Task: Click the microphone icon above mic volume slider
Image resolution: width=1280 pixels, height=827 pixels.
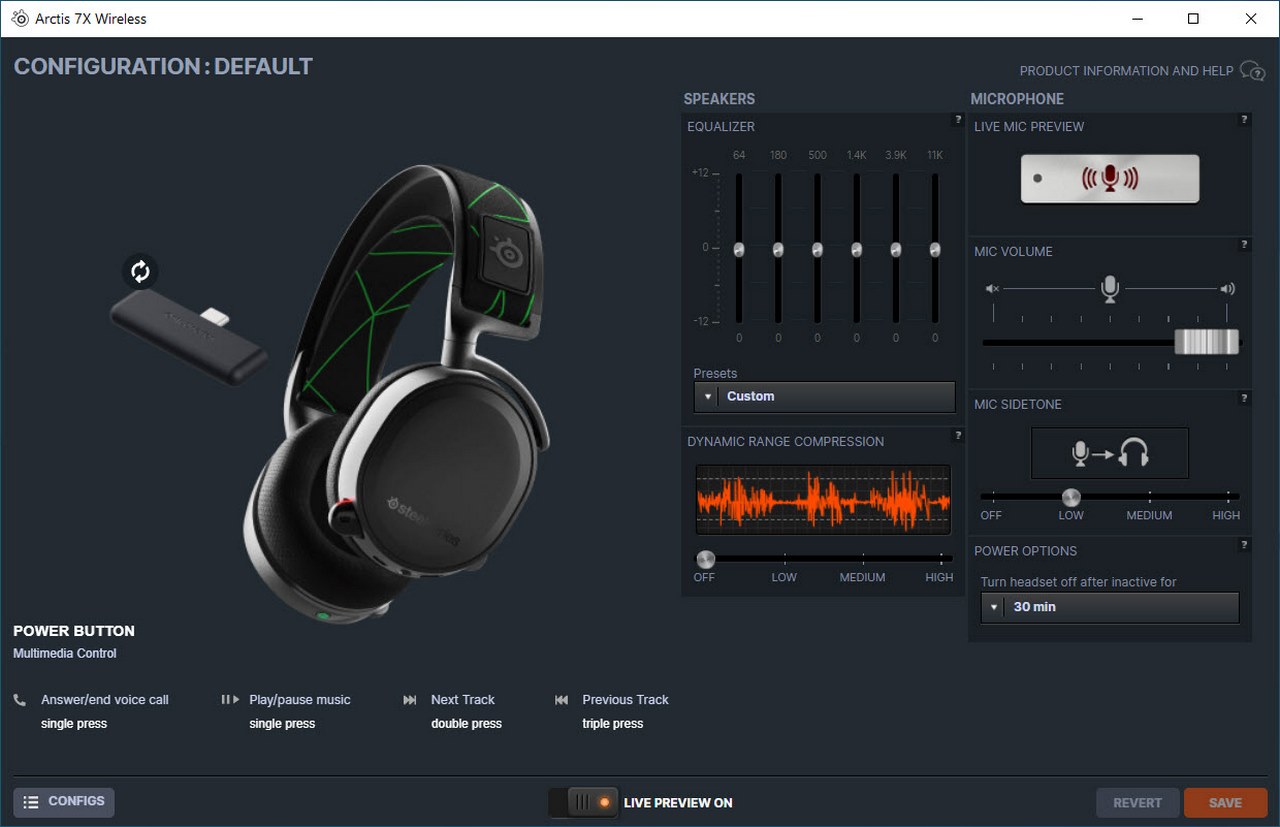Action: click(1109, 289)
